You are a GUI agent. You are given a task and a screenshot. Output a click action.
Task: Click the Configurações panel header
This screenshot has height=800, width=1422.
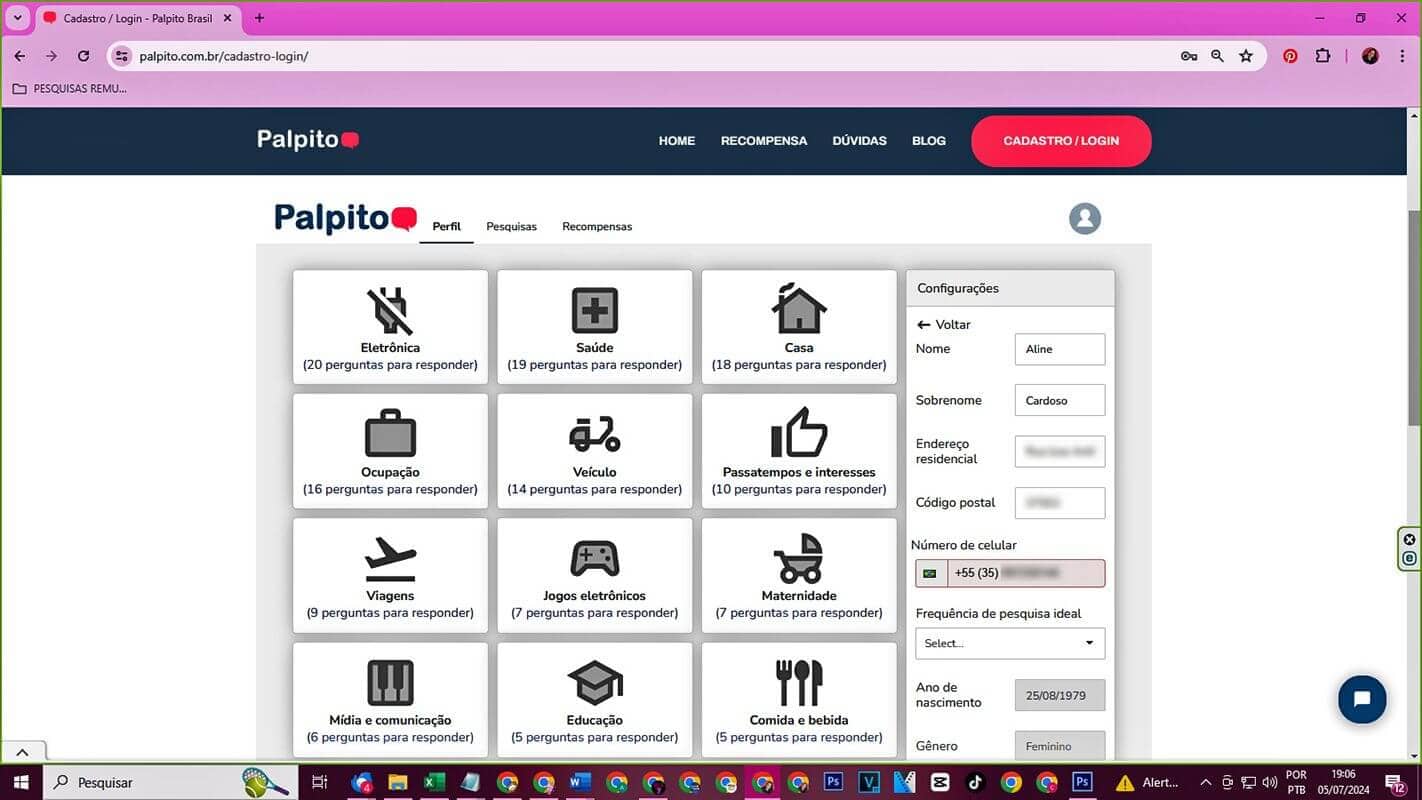coord(1010,288)
